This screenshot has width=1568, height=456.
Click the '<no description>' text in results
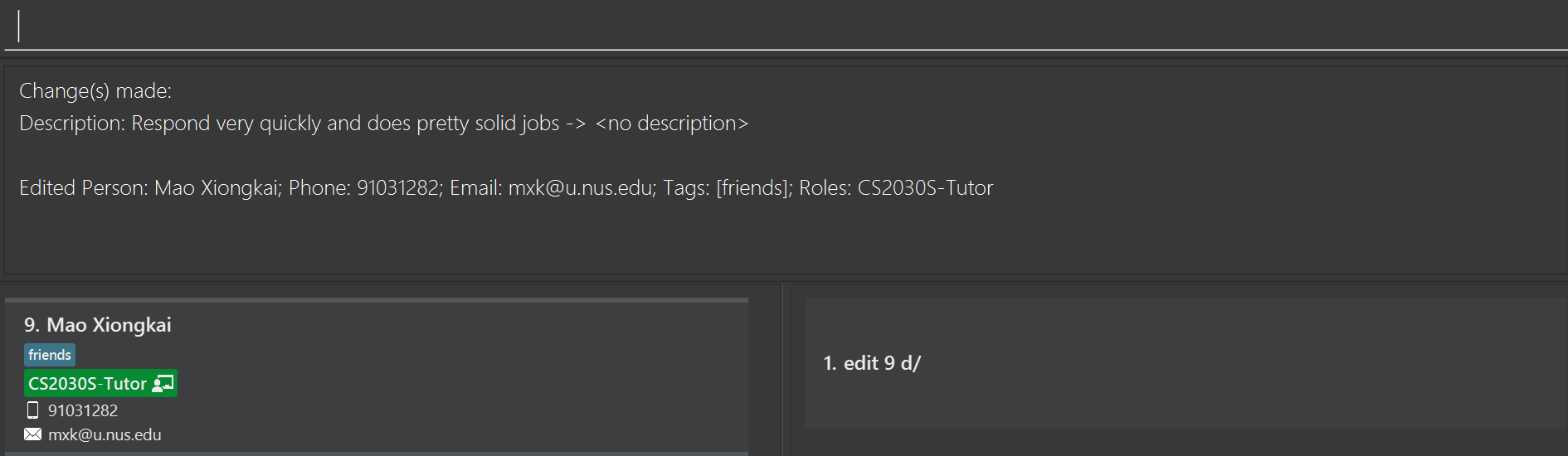pos(672,124)
